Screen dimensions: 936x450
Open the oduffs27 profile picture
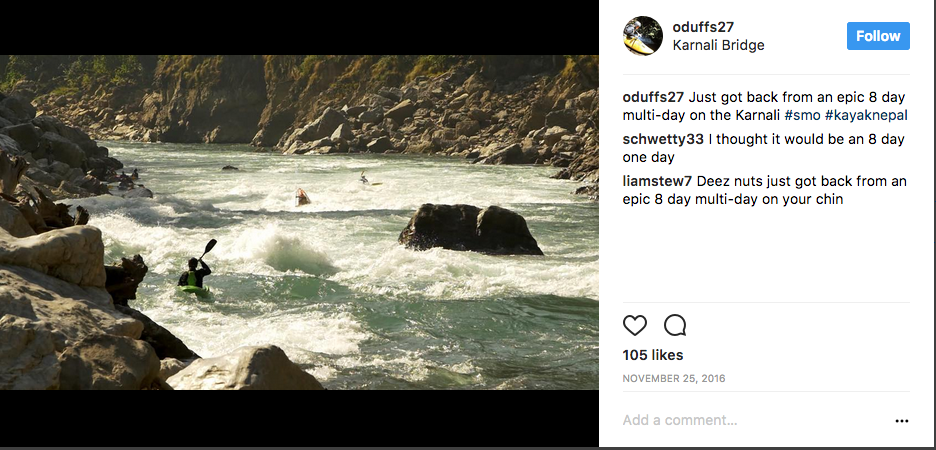coord(643,36)
